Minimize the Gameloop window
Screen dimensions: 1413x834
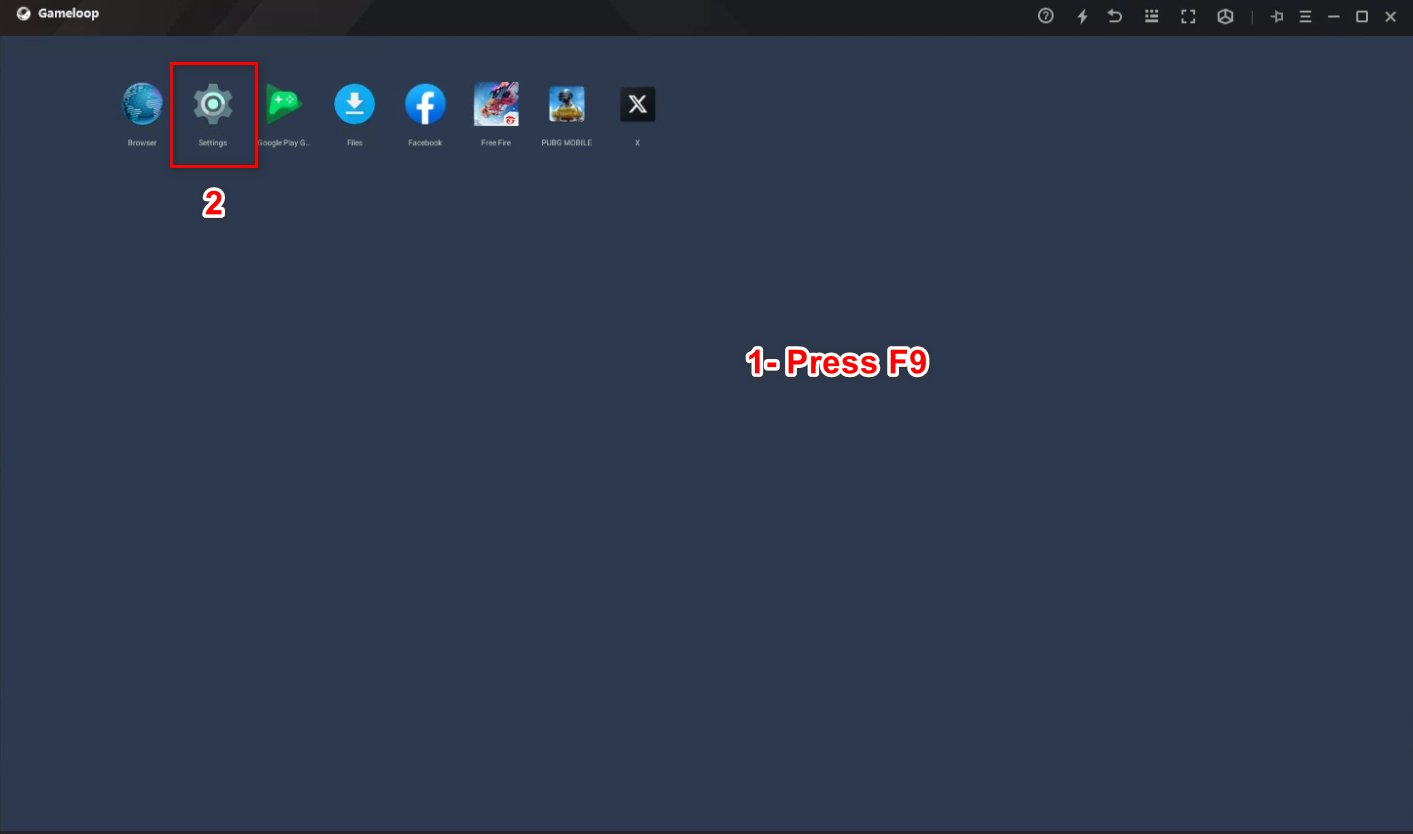(x=1333, y=16)
